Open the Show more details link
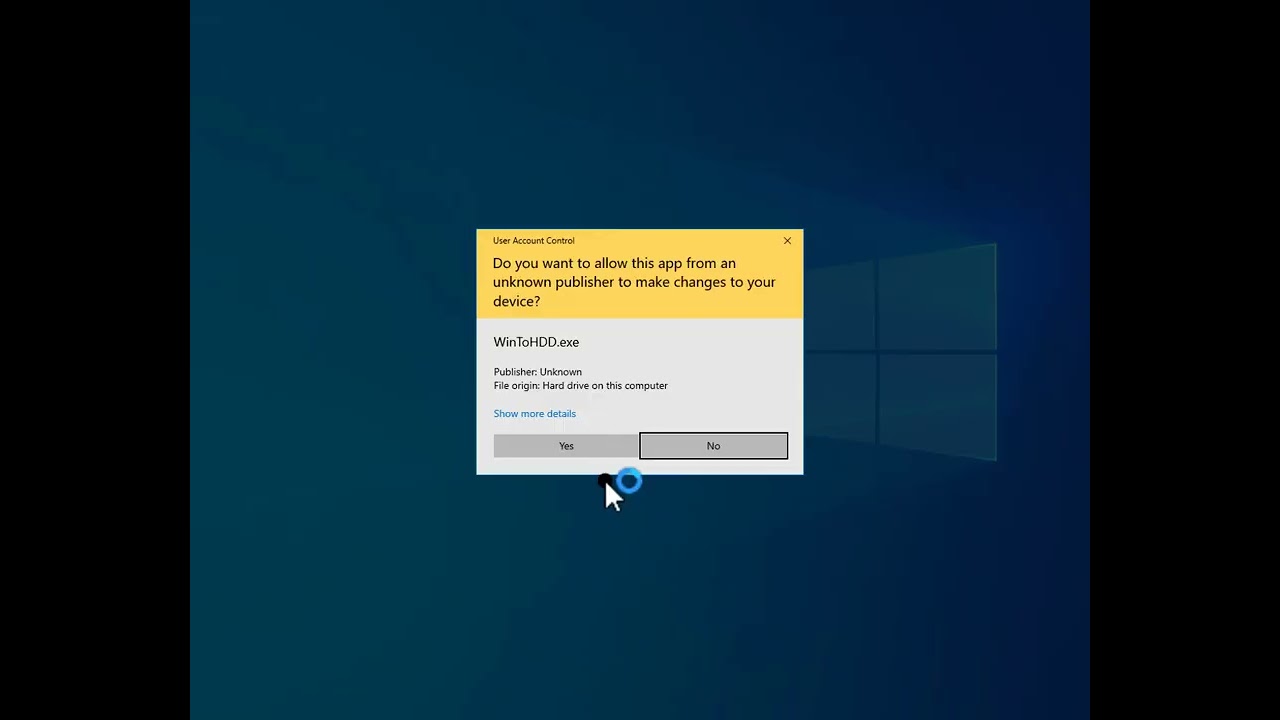This screenshot has height=720, width=1280. (534, 414)
